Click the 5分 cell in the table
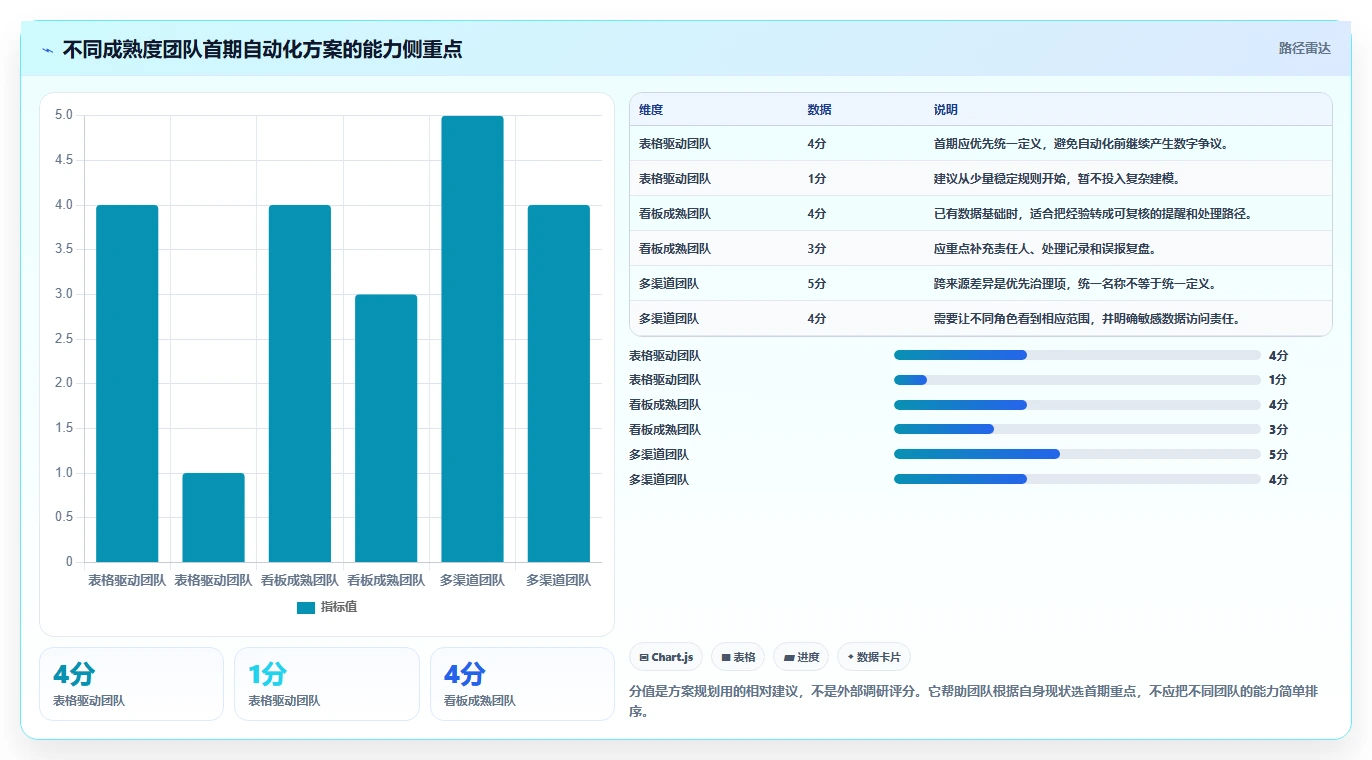The width and height of the screenshot is (1372, 760). pos(817,284)
